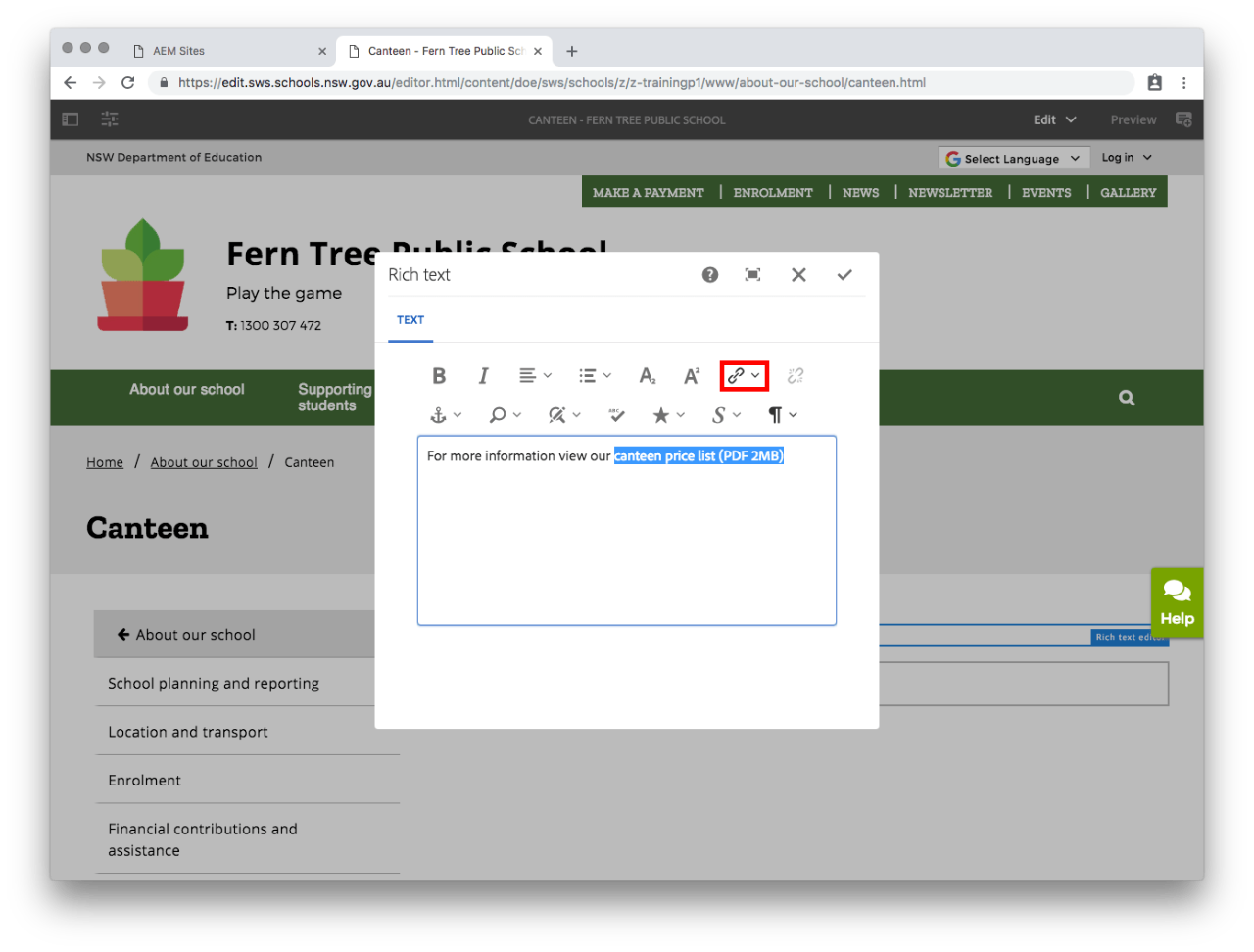The width and height of the screenshot is (1254, 952).
Task: Click NEWSLETTER in top green menu
Action: click(950, 193)
